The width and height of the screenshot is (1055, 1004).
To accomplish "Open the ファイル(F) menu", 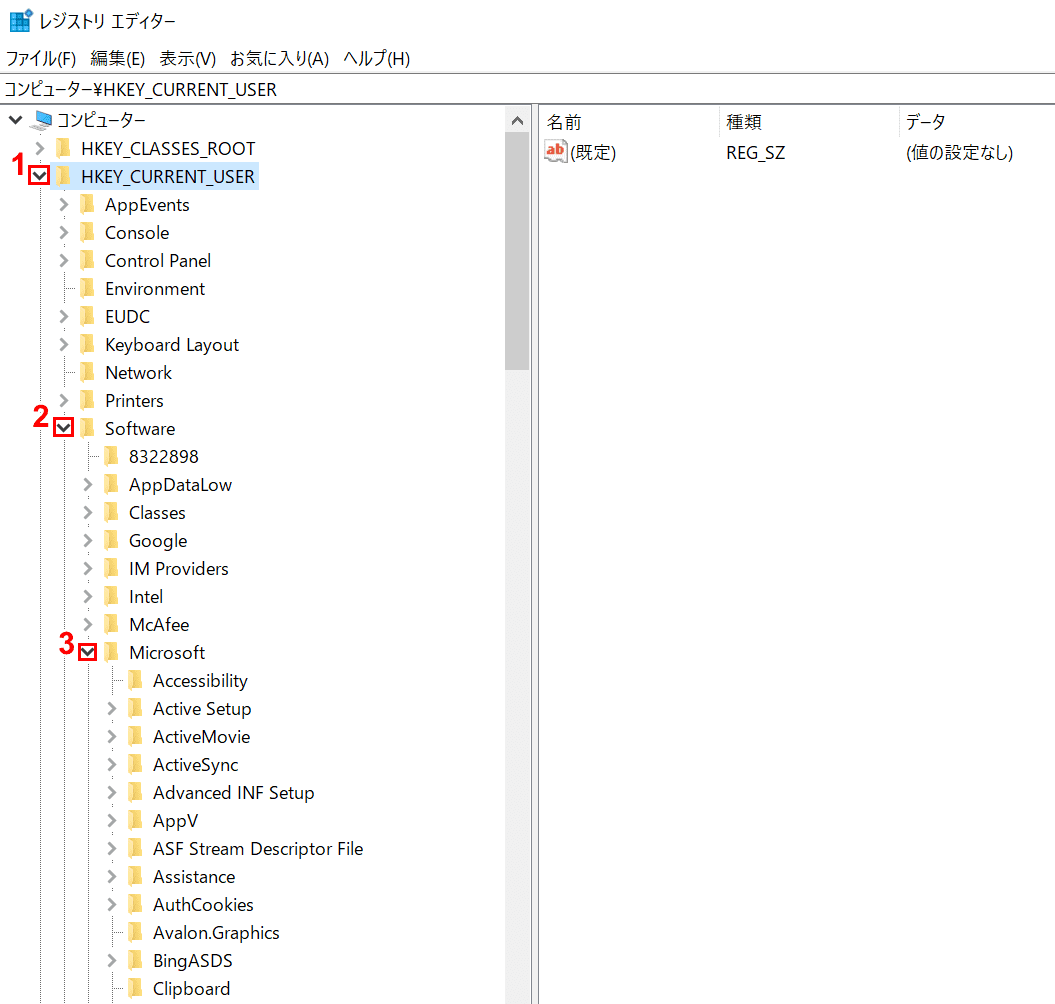I will pos(41,59).
